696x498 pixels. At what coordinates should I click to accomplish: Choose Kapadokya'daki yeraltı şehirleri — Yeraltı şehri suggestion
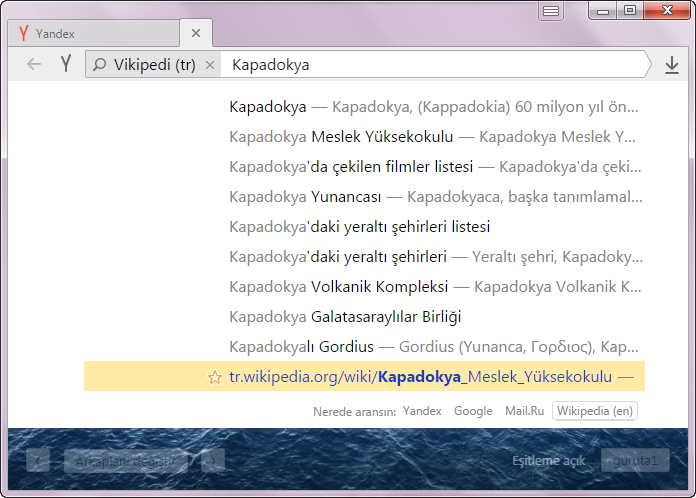364,257
